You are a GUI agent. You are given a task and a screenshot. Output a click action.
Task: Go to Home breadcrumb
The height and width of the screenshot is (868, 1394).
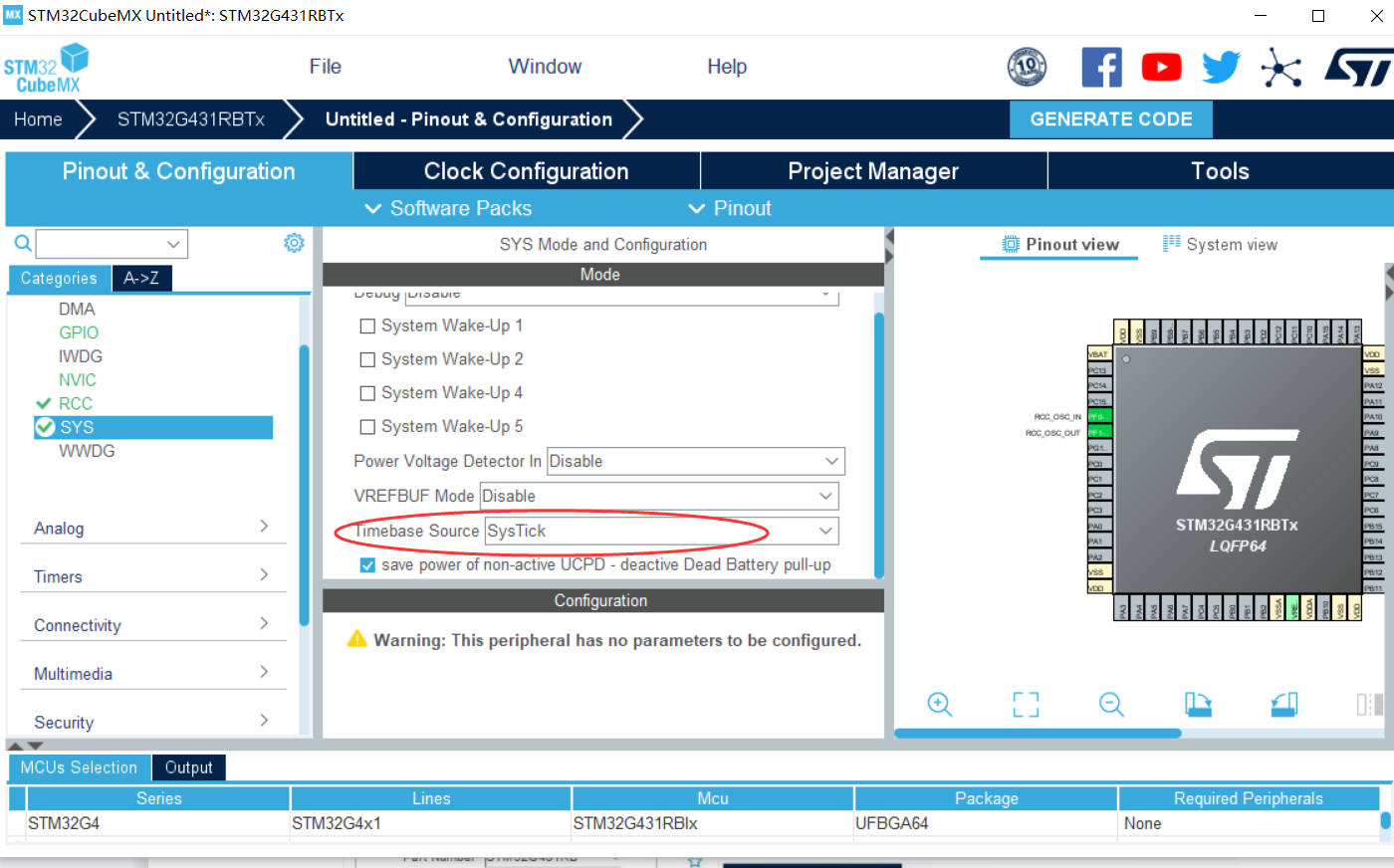coord(38,119)
